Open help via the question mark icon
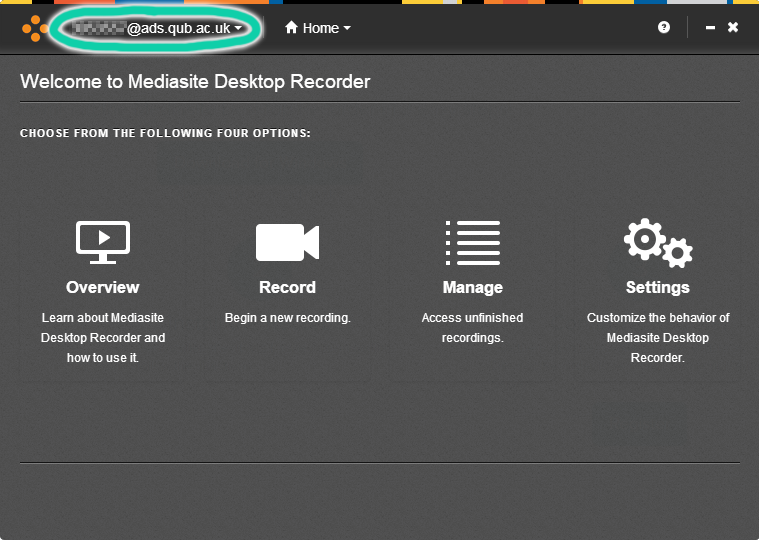Image resolution: width=759 pixels, height=540 pixels. pyautogui.click(x=664, y=28)
